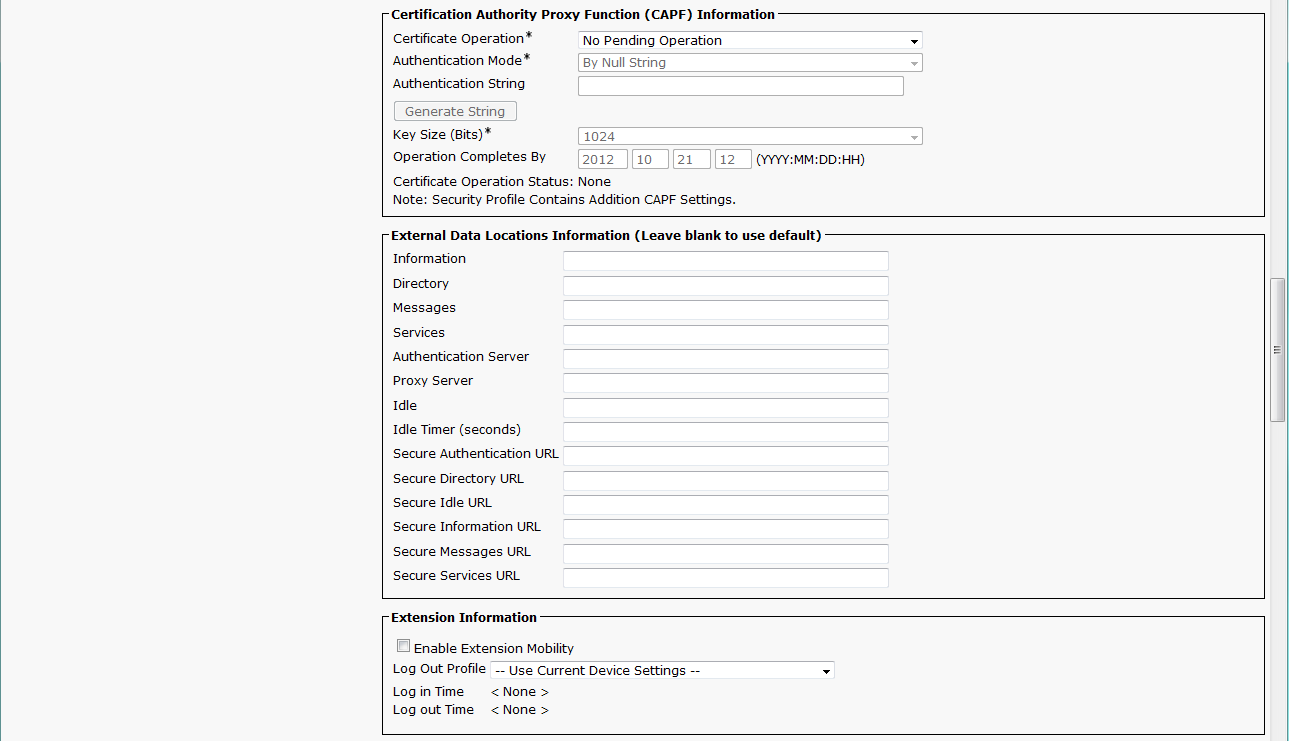This screenshot has width=1289, height=741.
Task: Focus the Authentication Server field
Action: pos(725,359)
